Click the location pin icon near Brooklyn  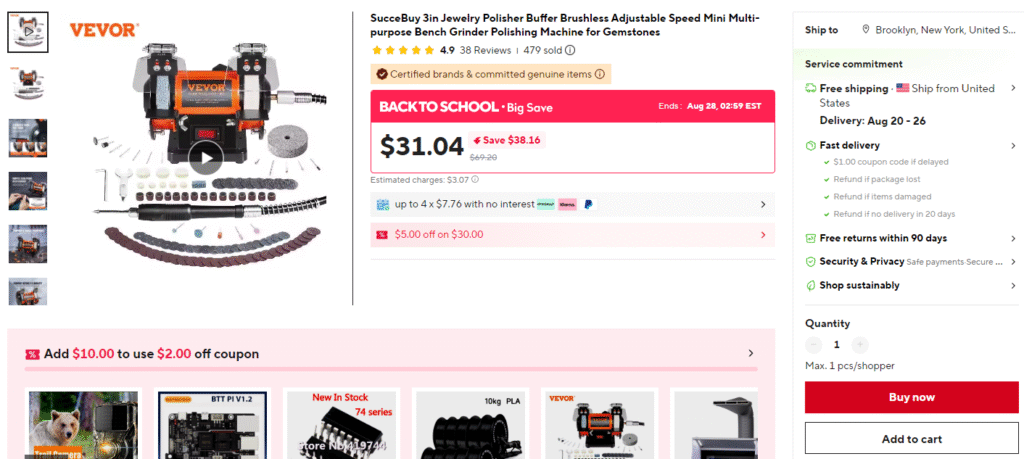point(866,30)
